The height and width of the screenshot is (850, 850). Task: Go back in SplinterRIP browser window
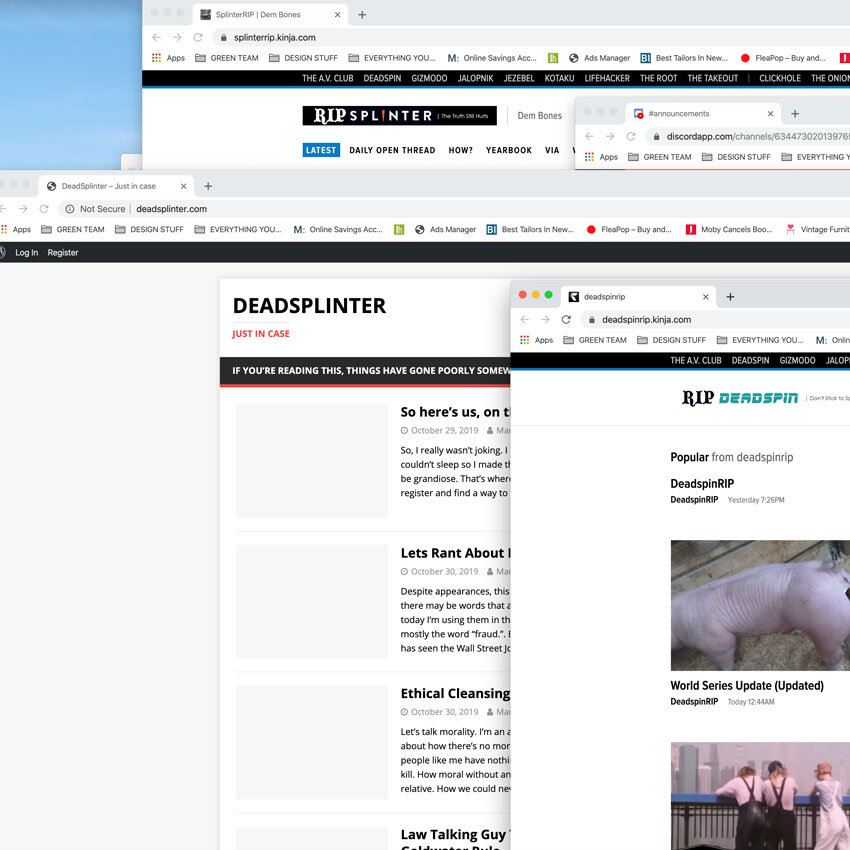click(157, 37)
